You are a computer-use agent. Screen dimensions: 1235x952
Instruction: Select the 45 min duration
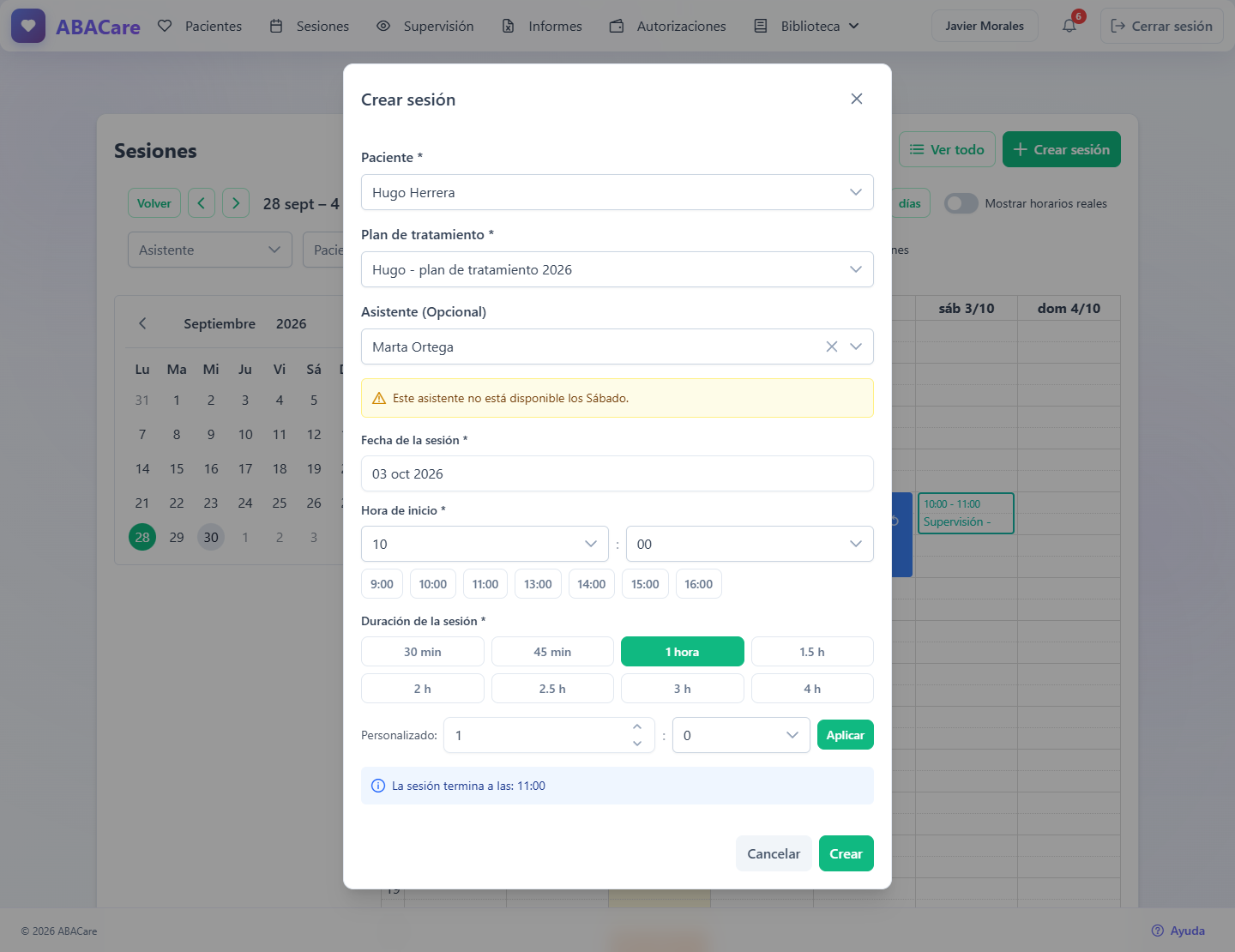pos(552,652)
